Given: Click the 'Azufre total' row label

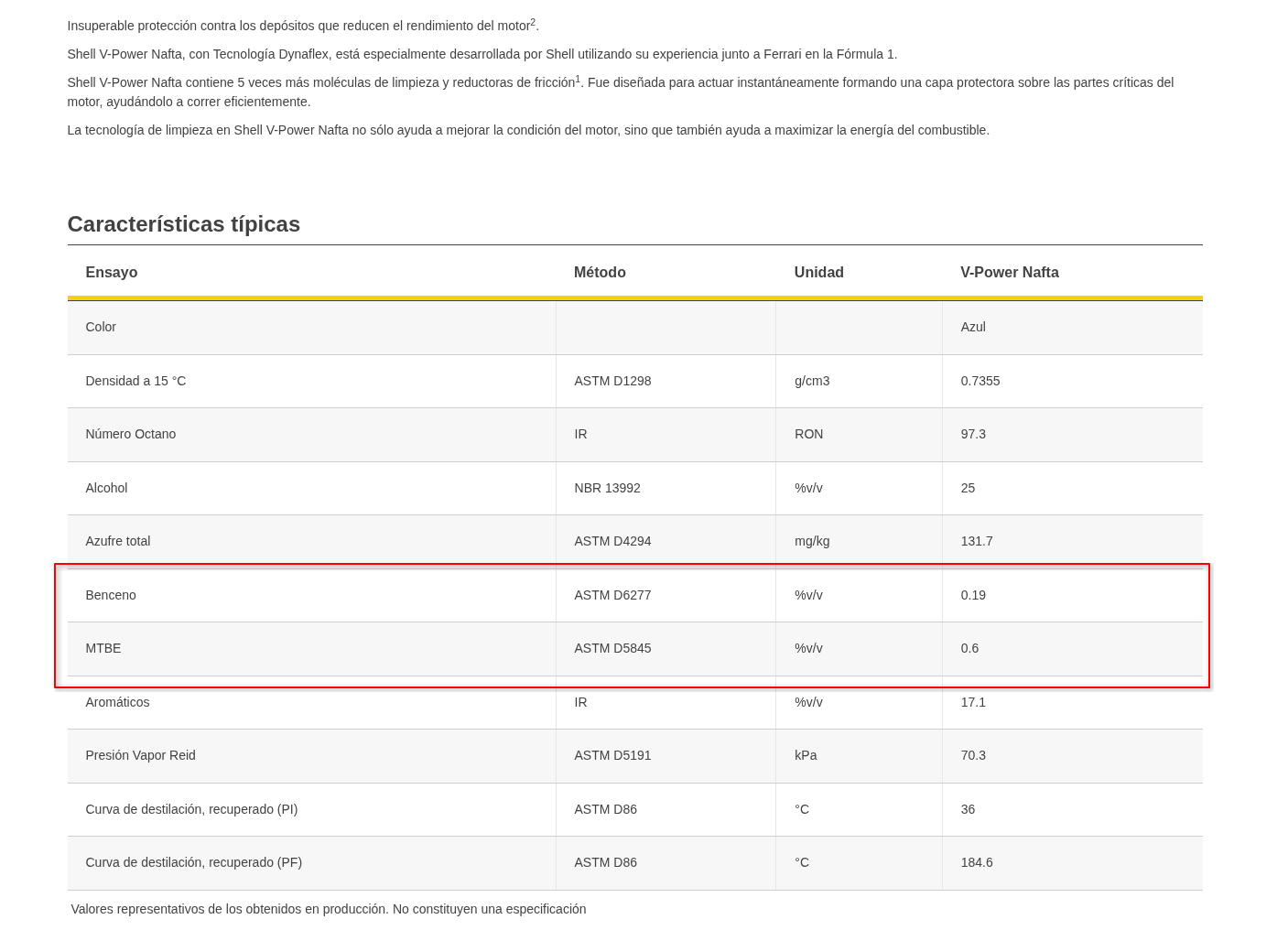Looking at the screenshot, I should click(x=118, y=541).
